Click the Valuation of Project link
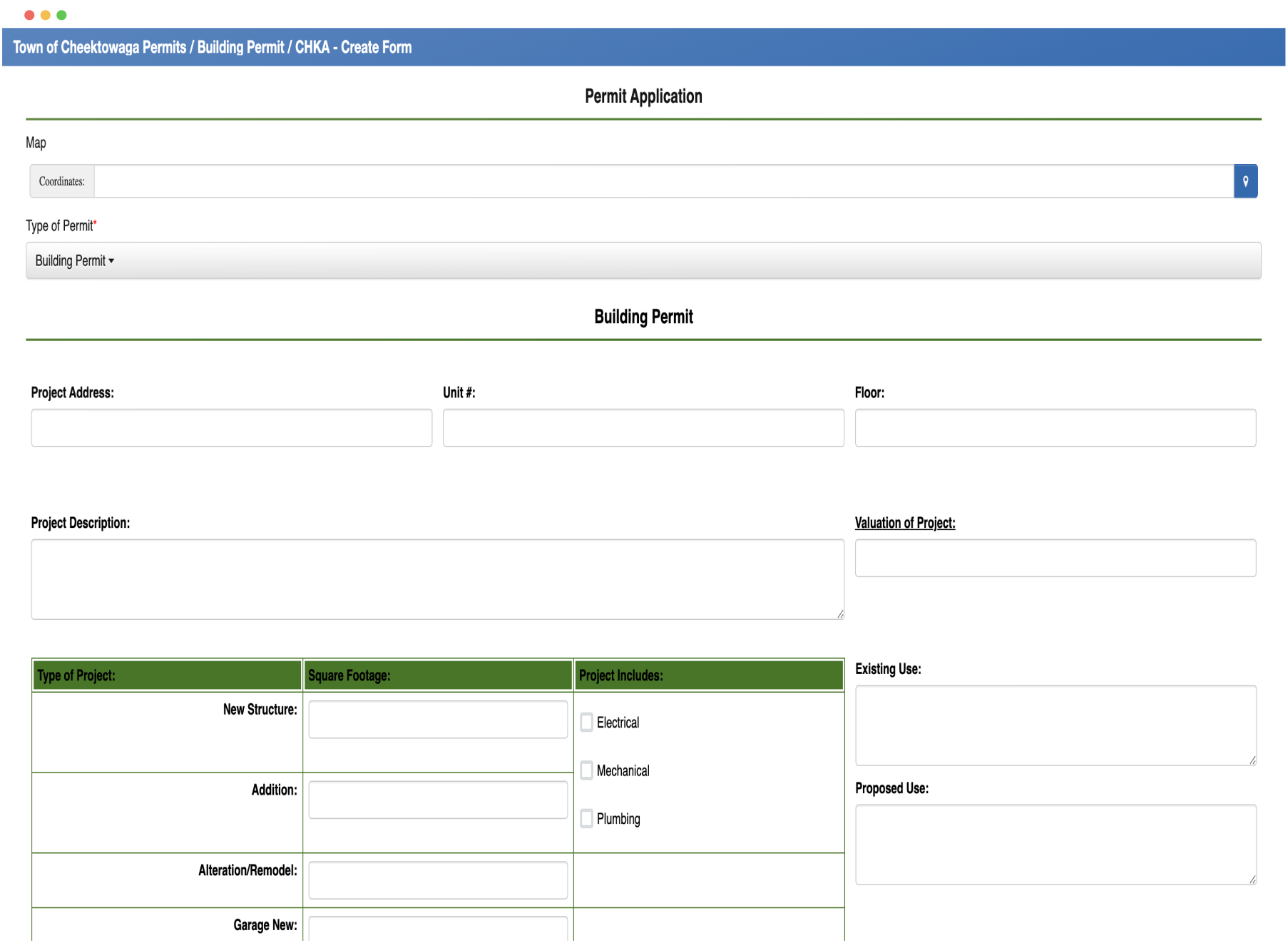 [906, 523]
